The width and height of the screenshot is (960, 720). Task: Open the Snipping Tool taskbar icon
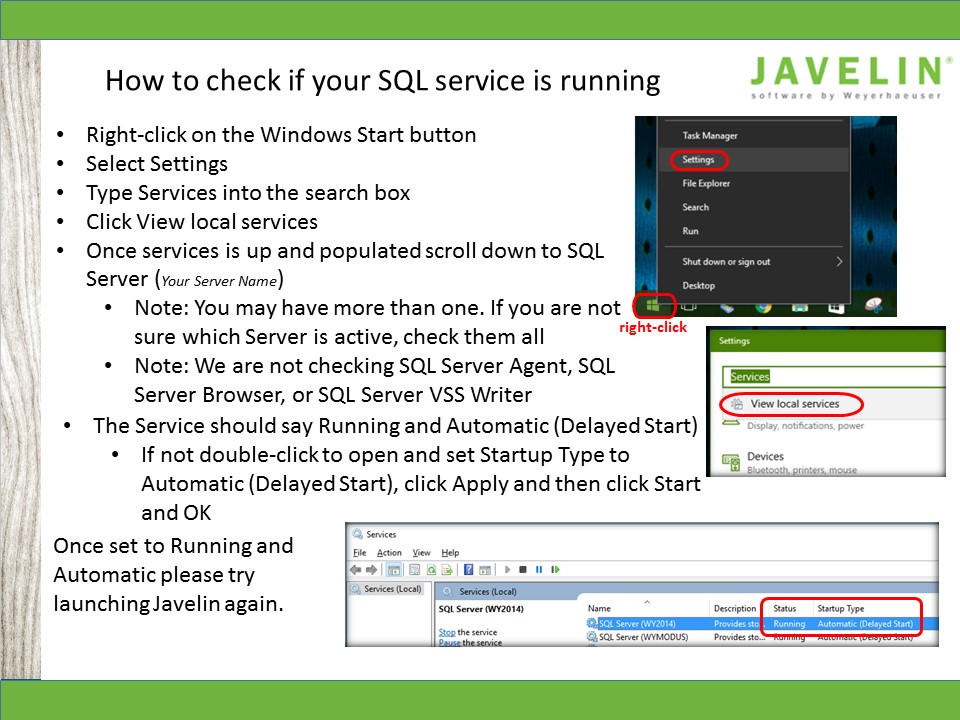click(x=870, y=305)
